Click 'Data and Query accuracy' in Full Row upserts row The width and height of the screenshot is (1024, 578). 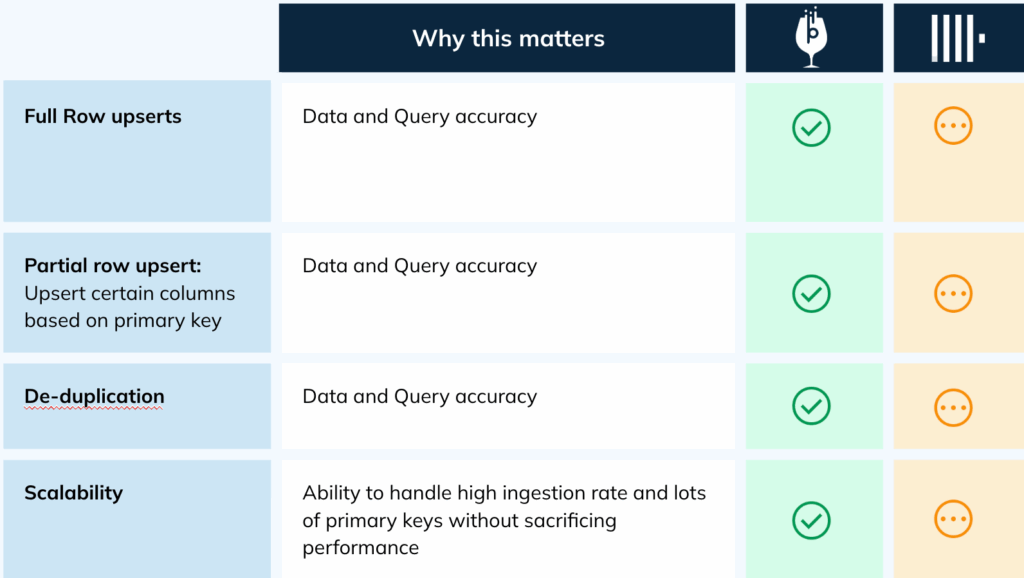420,117
